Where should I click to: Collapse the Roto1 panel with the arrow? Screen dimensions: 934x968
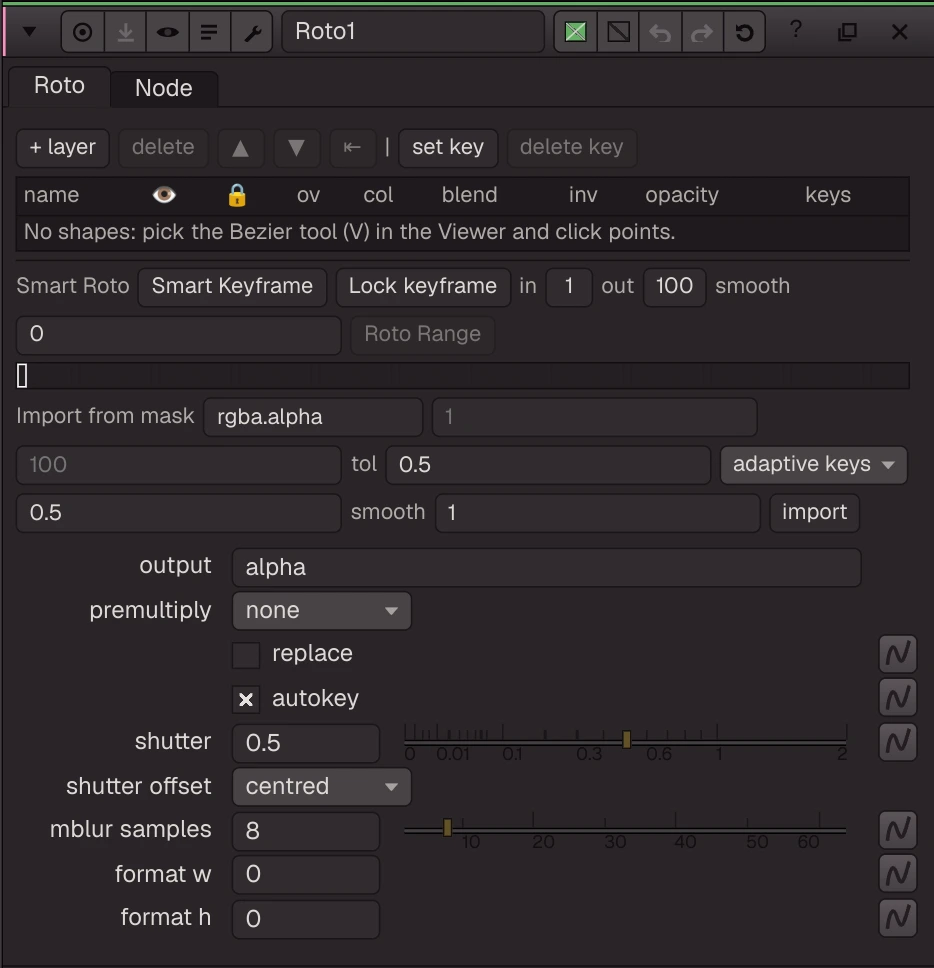tap(29, 31)
